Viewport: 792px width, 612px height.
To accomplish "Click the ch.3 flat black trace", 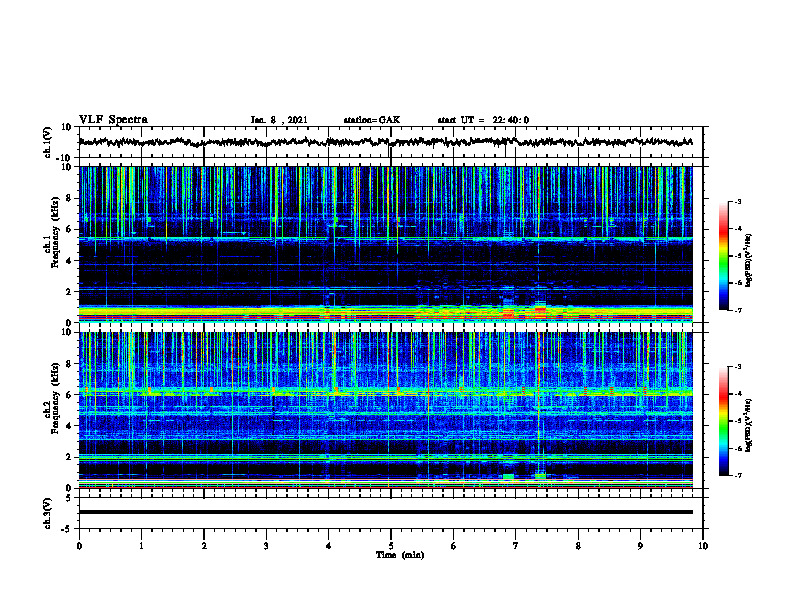I will coord(386,512).
